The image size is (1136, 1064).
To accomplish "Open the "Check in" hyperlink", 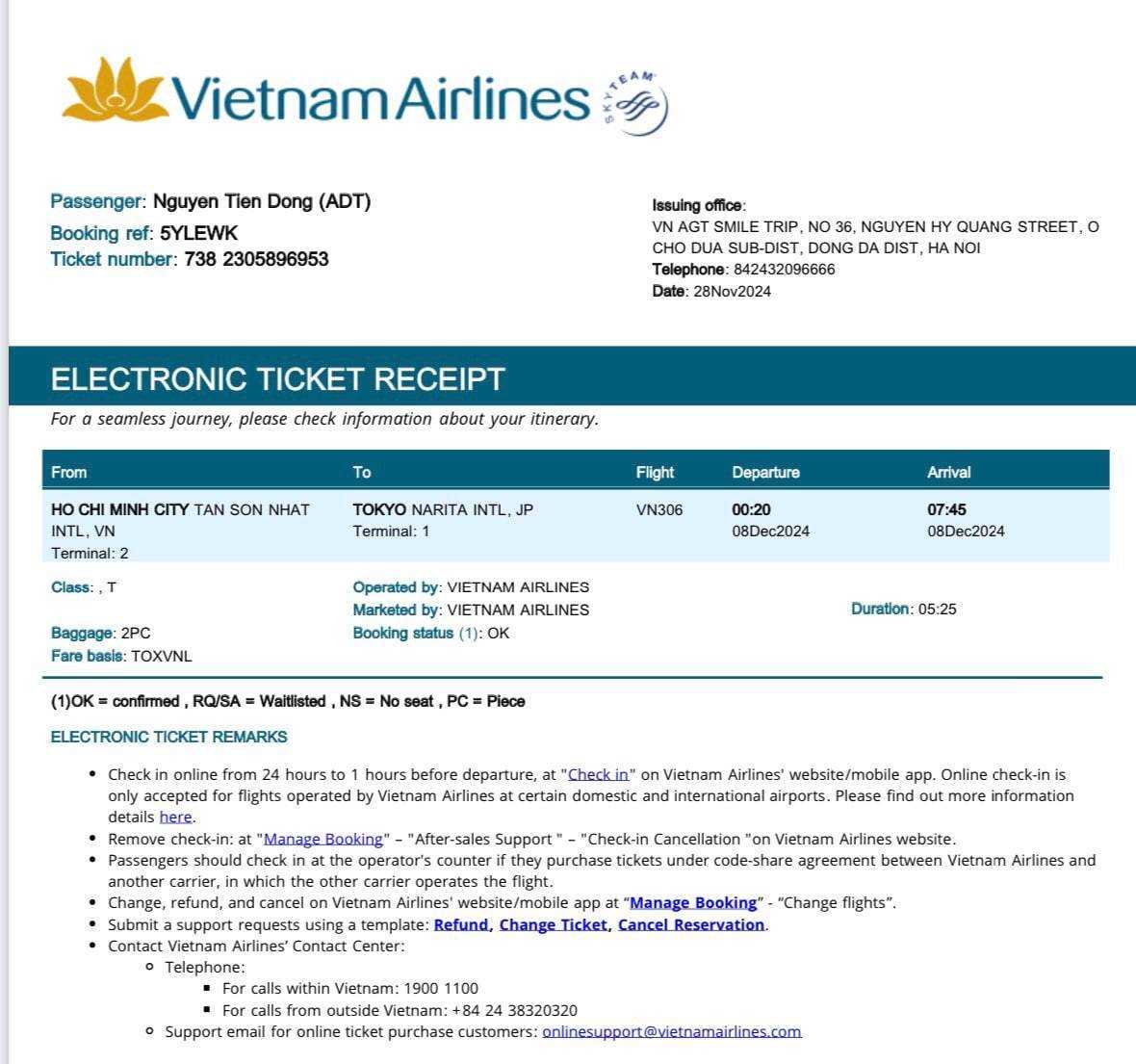I will (598, 774).
